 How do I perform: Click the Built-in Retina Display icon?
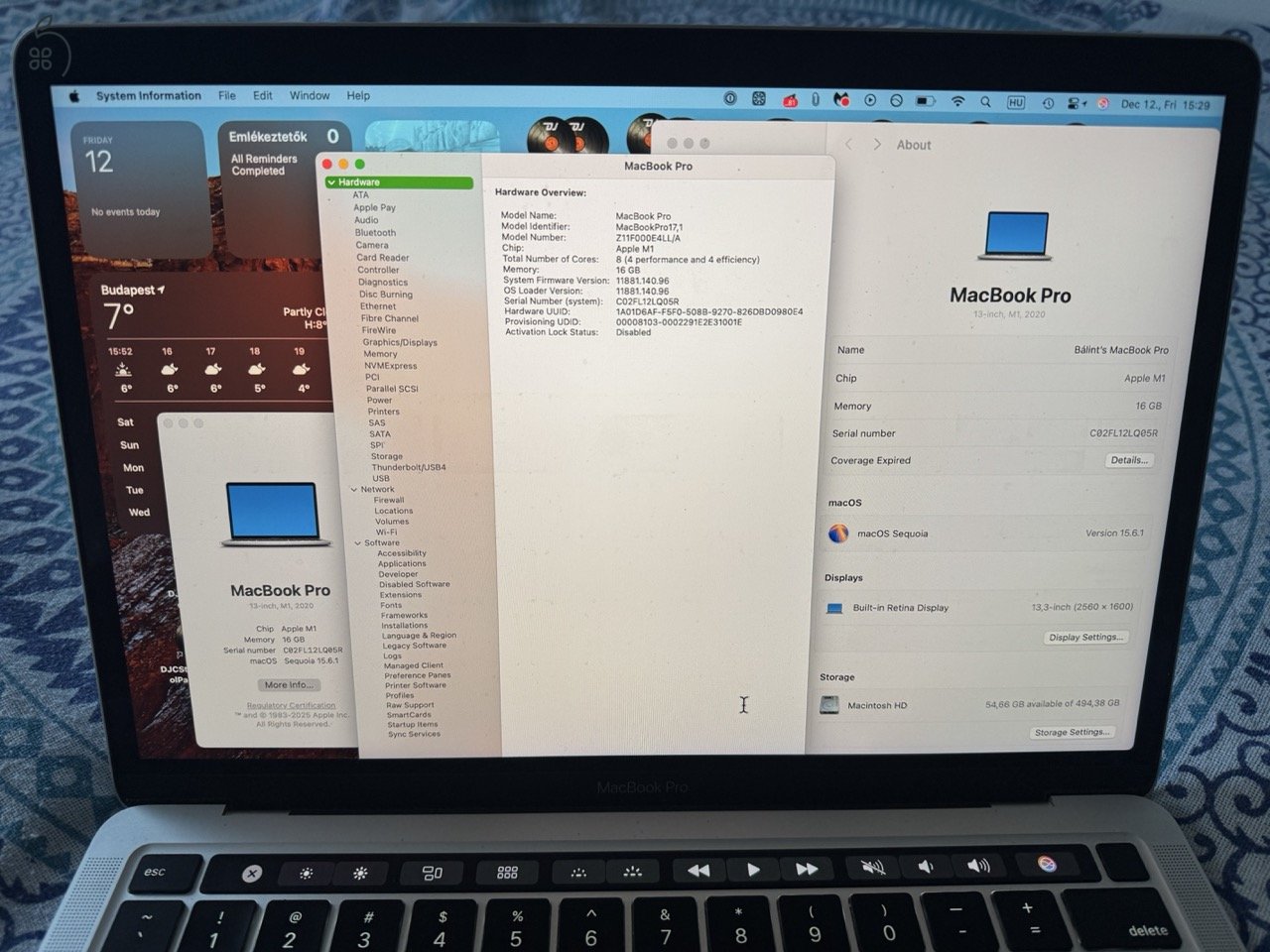point(834,608)
